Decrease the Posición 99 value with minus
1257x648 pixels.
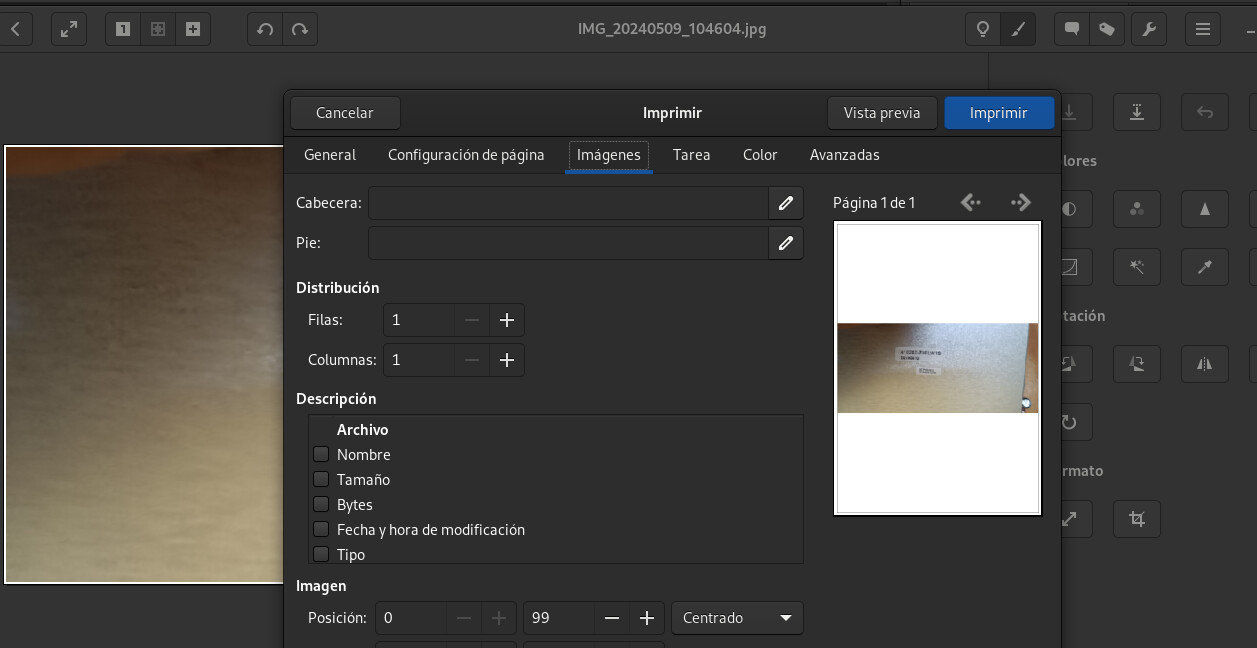[x=612, y=618]
